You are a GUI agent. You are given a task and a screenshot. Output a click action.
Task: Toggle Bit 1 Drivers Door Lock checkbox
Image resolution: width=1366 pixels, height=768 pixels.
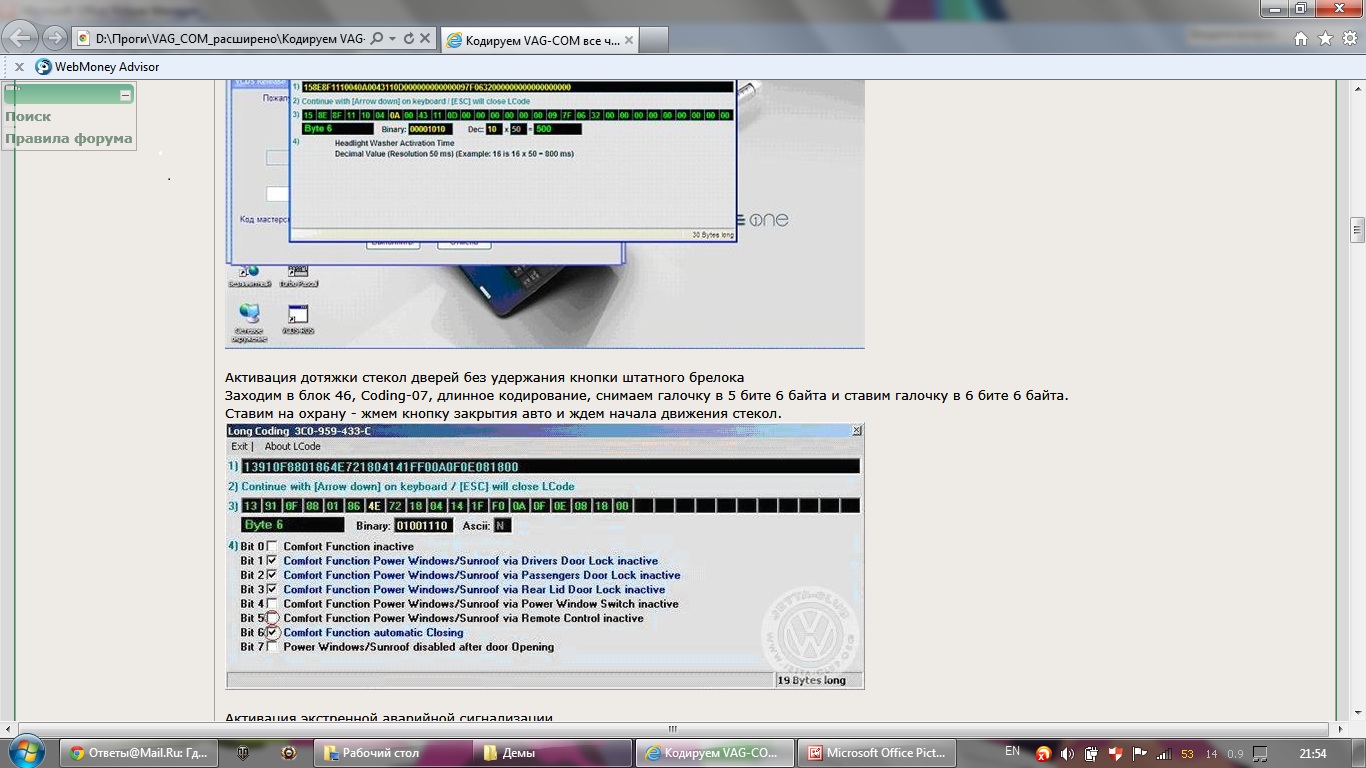[272, 561]
